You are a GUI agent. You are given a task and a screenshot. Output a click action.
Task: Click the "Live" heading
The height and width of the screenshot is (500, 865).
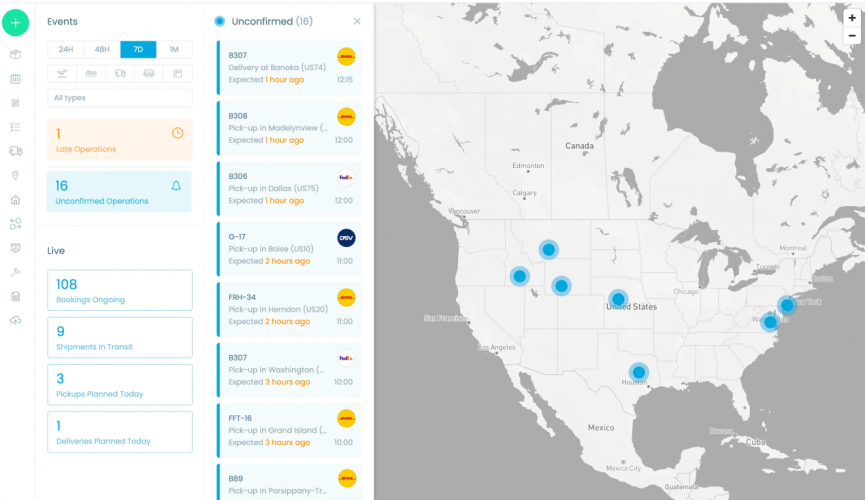[x=56, y=251]
